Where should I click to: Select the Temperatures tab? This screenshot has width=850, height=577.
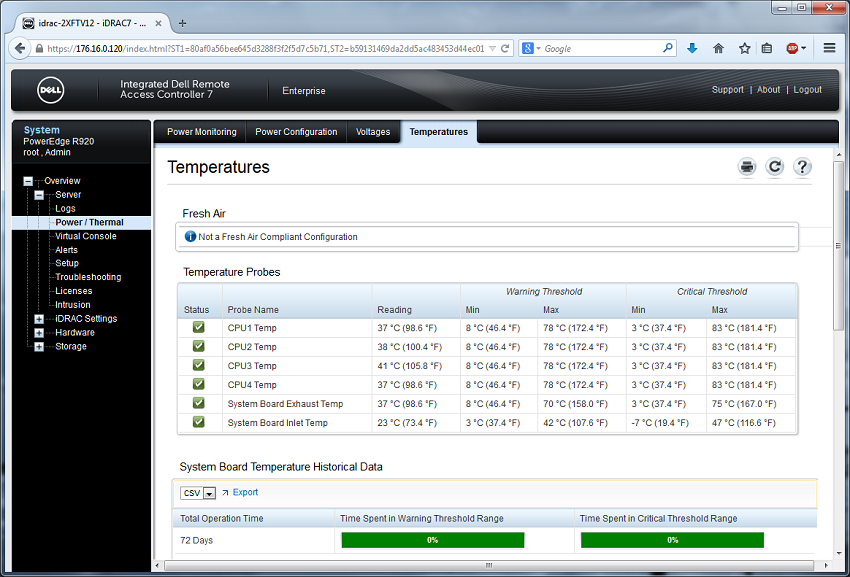pos(439,132)
